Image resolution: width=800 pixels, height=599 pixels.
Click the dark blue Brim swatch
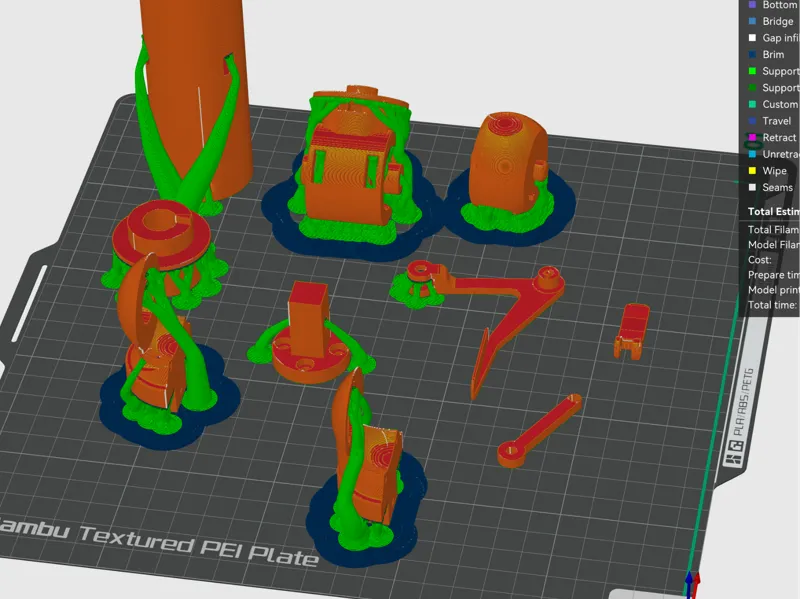752,55
